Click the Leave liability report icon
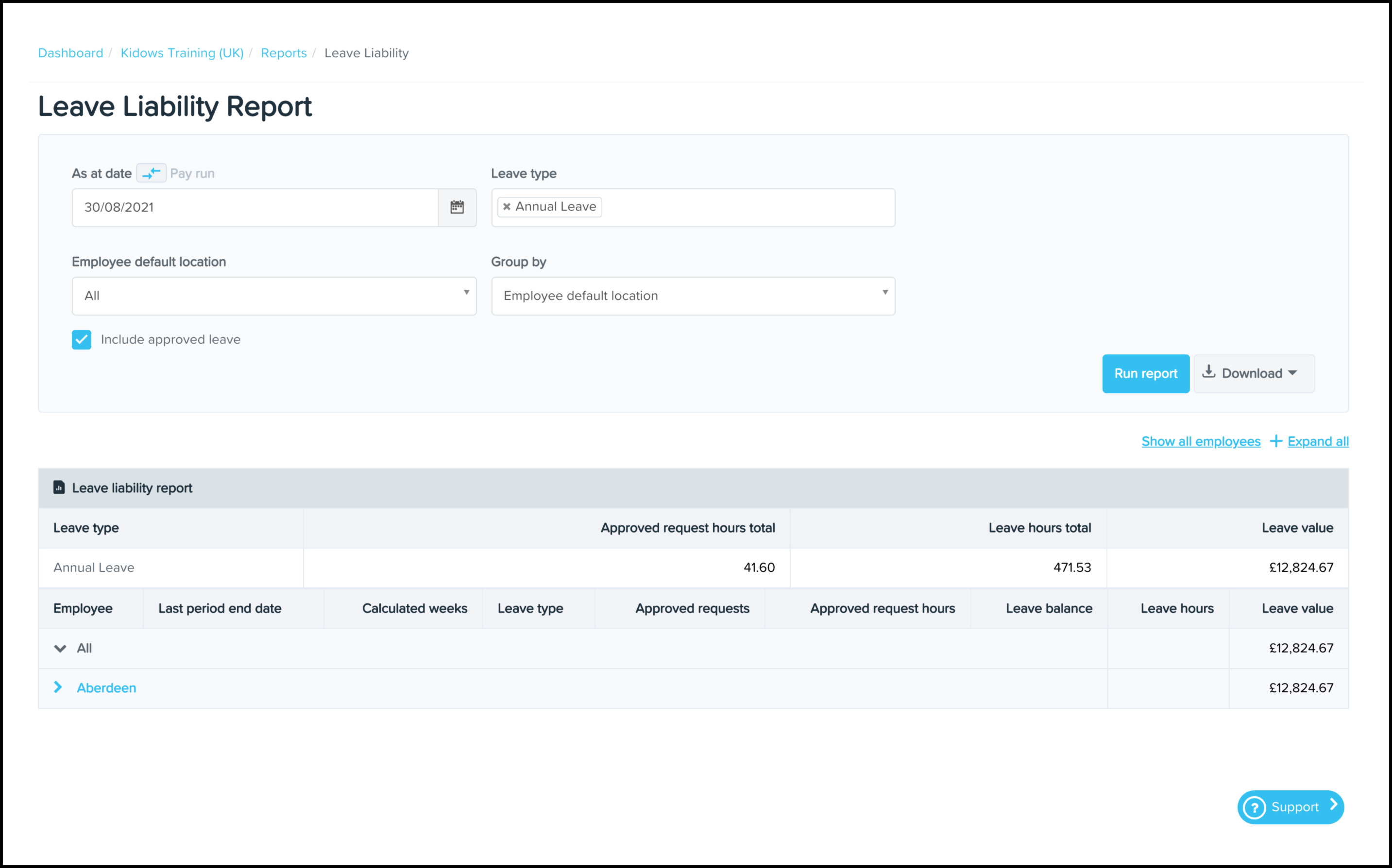Image resolution: width=1392 pixels, height=868 pixels. click(x=59, y=487)
